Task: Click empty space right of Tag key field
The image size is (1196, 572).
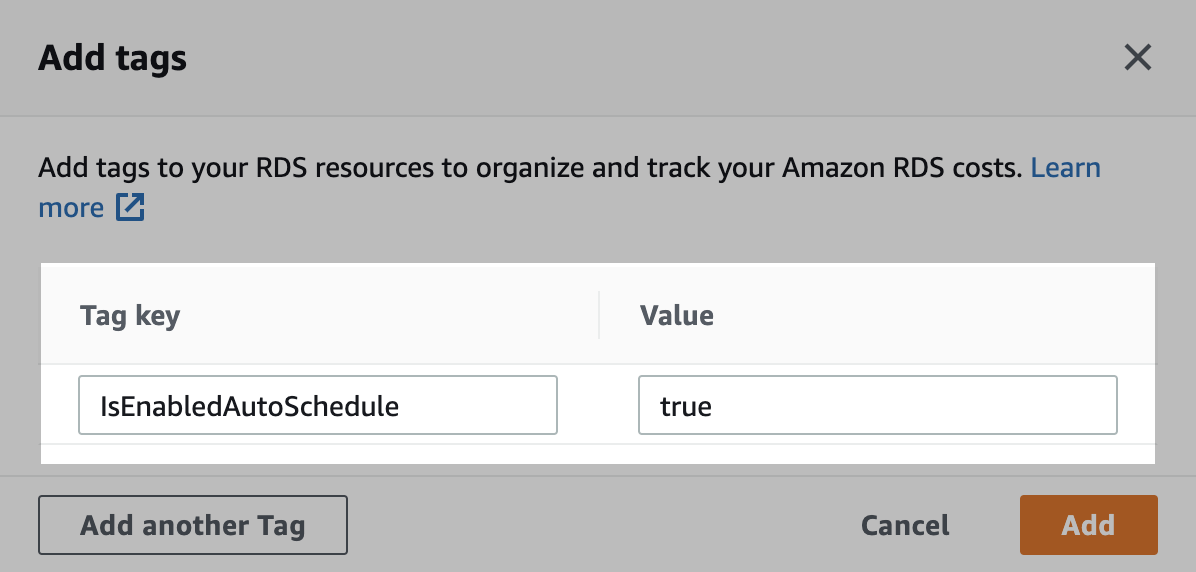Action: click(x=597, y=405)
